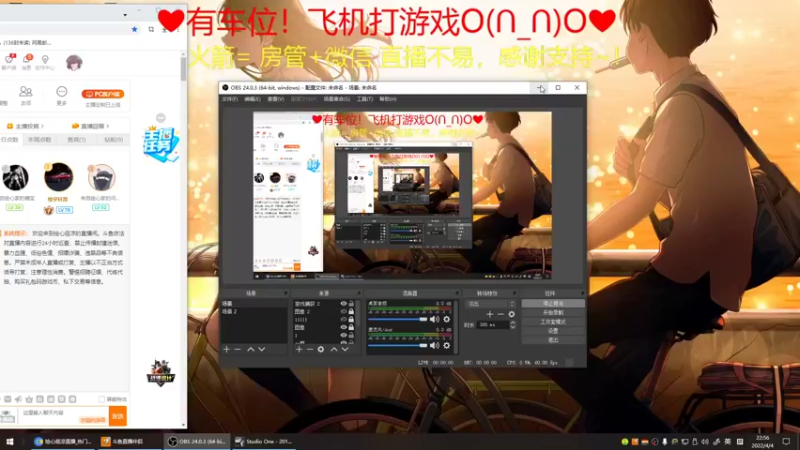Image resolution: width=800 pixels, height=450 pixels.
Task: Toggle the lock on the 图像 2 source
Action: [x=351, y=311]
